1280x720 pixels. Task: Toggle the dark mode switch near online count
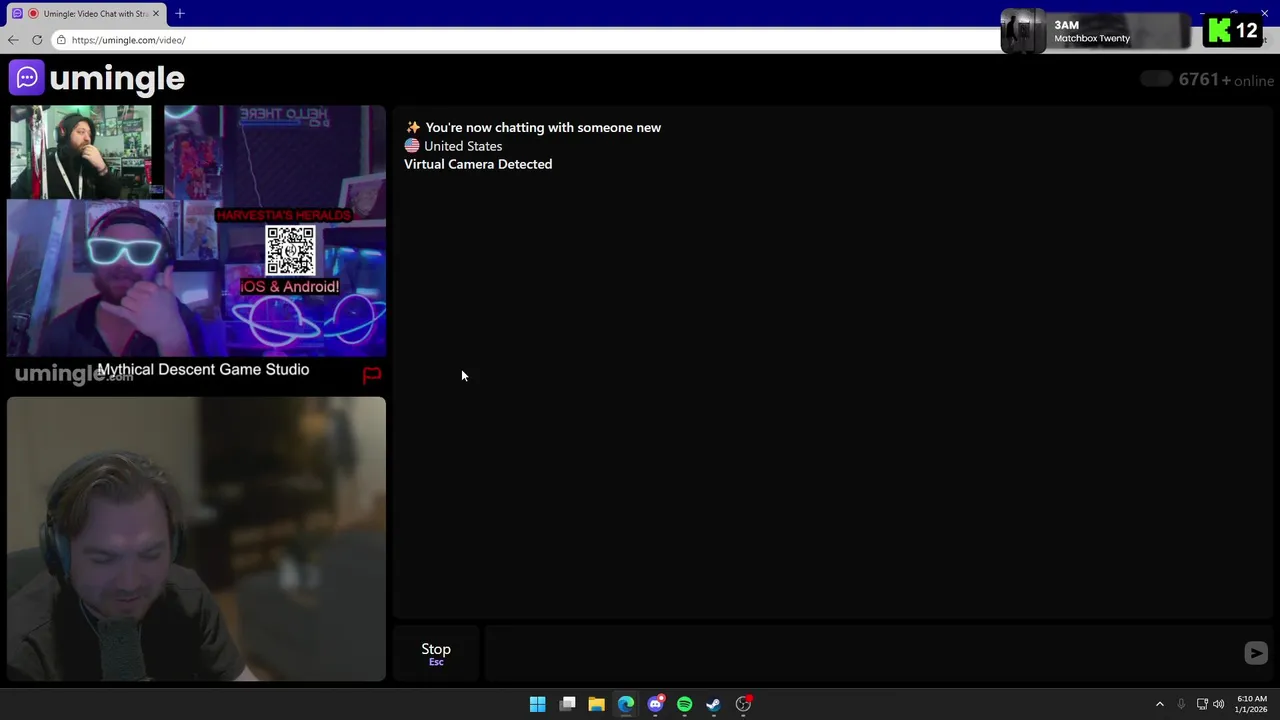[1156, 79]
